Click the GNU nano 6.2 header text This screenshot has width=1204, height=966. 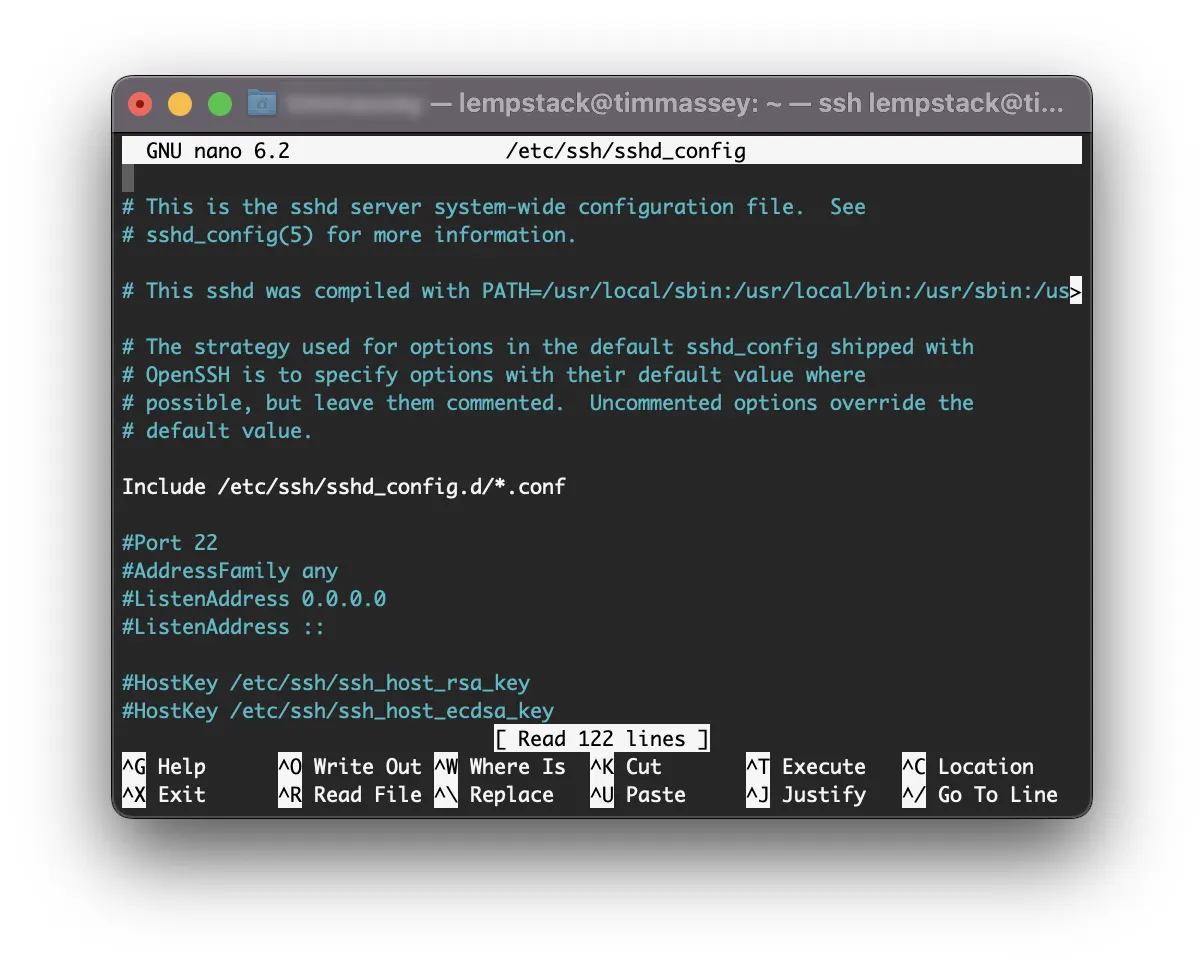pos(217,151)
